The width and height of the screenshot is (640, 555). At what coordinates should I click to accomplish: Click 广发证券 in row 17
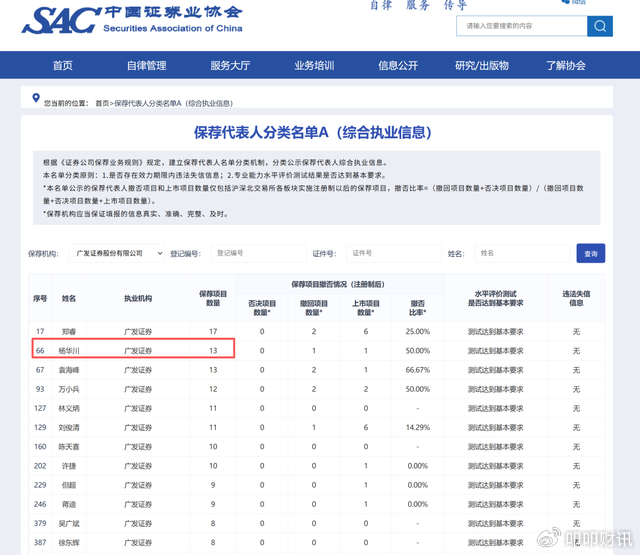pyautogui.click(x=138, y=332)
